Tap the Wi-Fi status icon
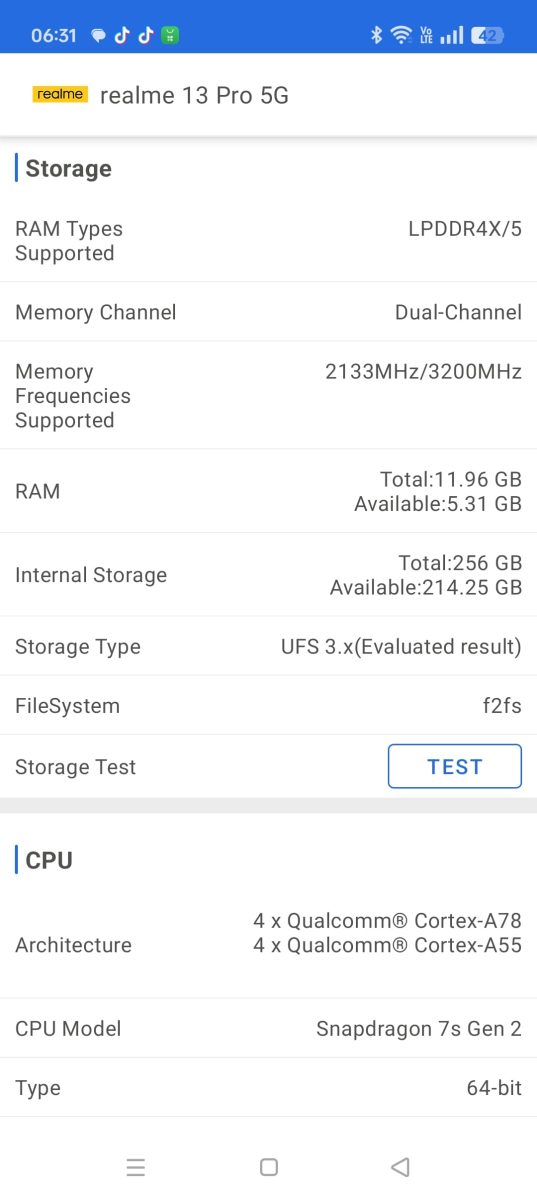 401,35
